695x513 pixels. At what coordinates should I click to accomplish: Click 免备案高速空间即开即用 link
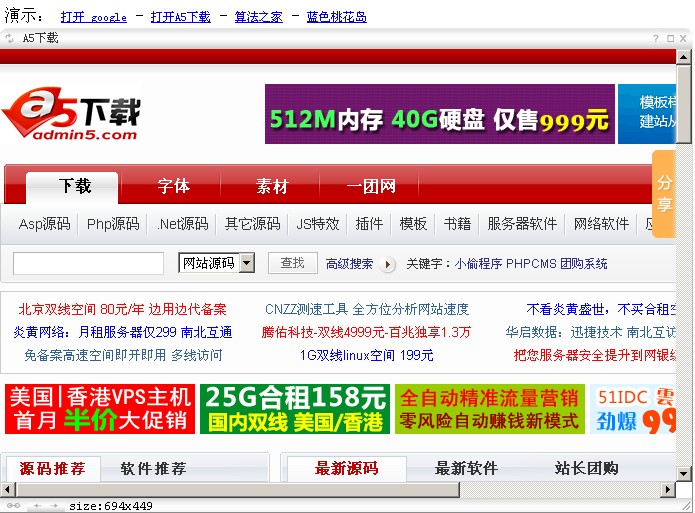pyautogui.click(x=123, y=356)
